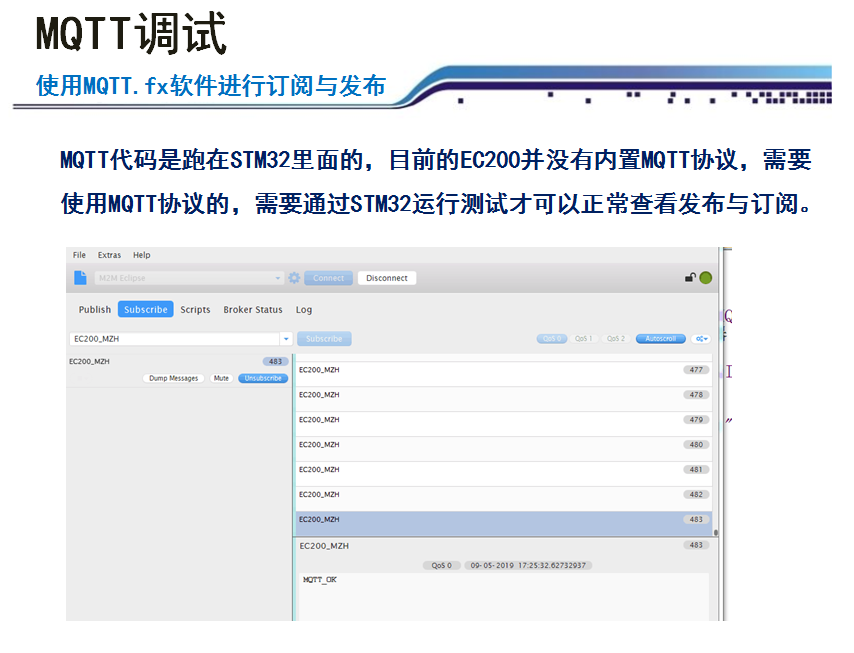854x653 pixels.
Task: Select QoS 0 option
Action: point(551,339)
